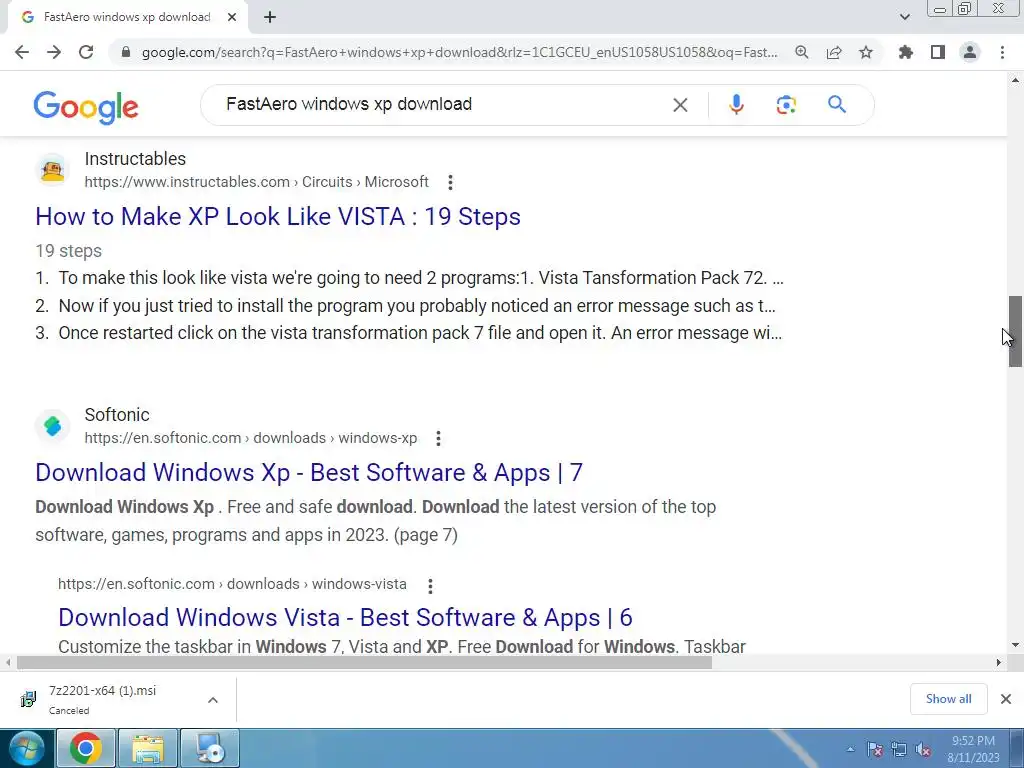
Task: Open the Chrome profile avatar
Action: pos(970,52)
